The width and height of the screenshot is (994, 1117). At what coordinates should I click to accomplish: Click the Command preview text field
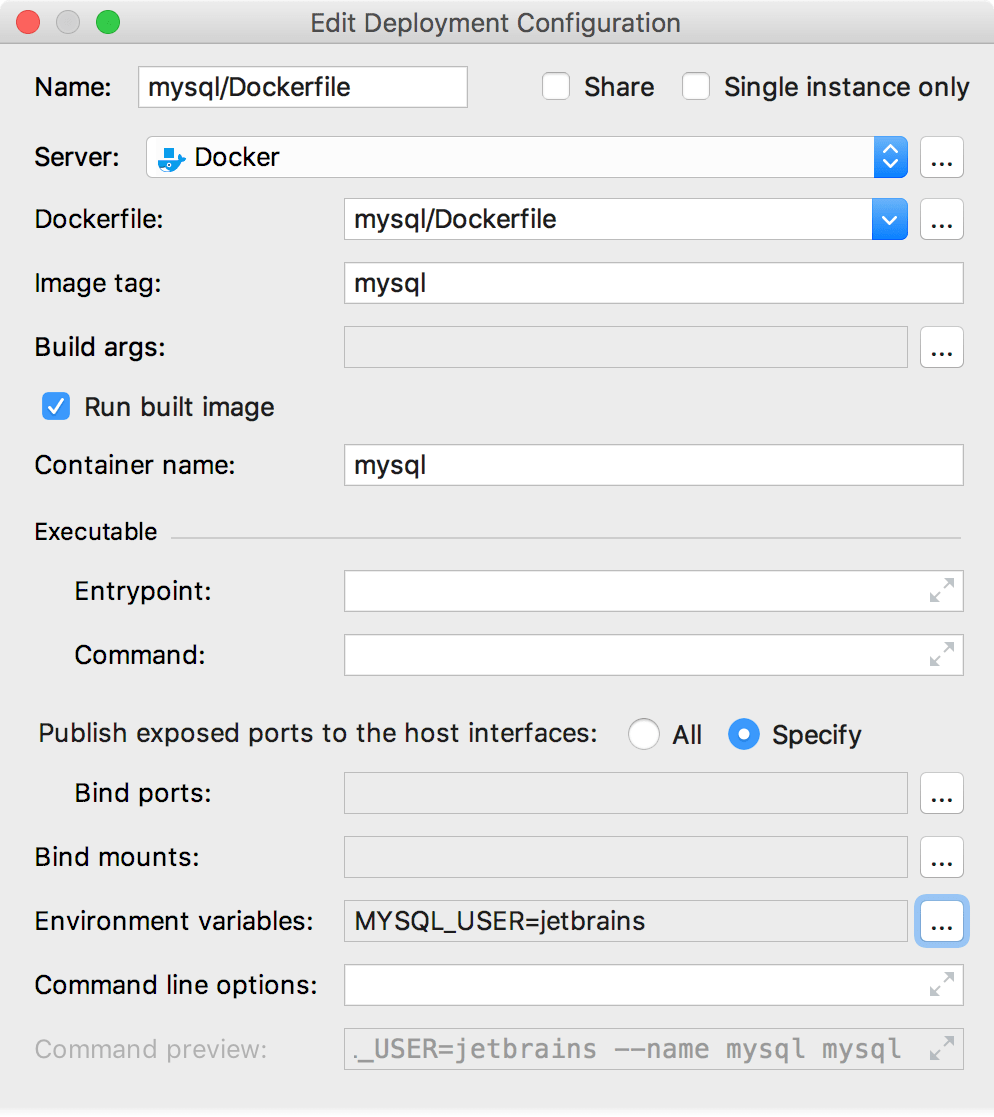pos(653,1049)
